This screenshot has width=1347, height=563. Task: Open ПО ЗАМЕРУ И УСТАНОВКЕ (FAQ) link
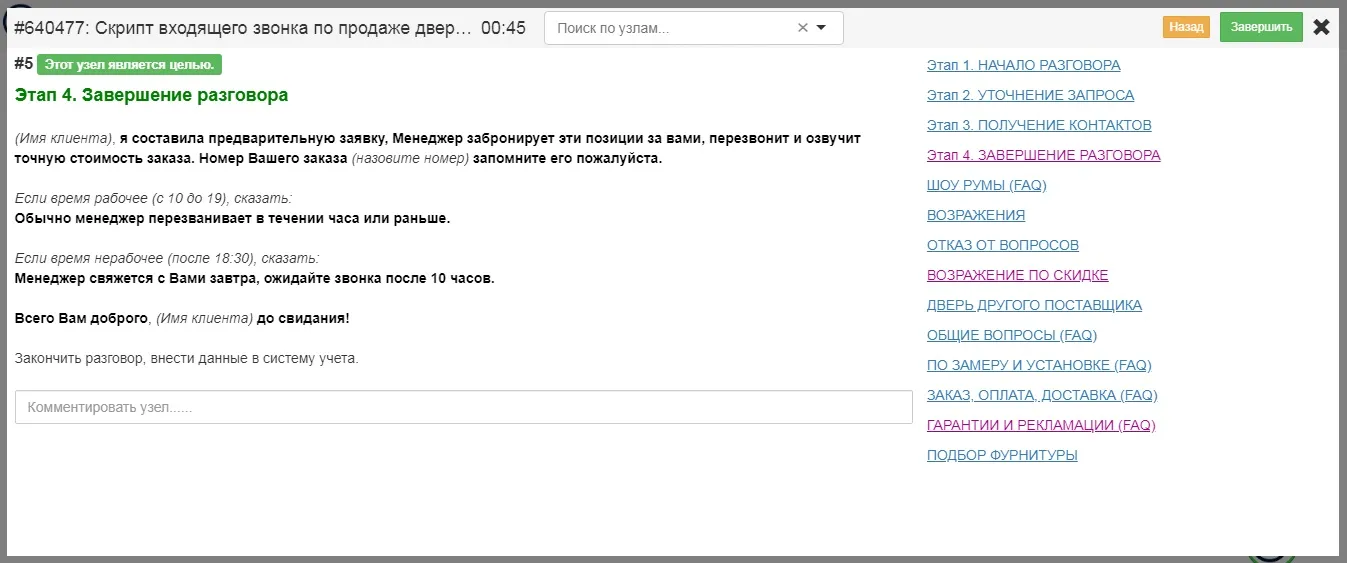(x=1039, y=365)
